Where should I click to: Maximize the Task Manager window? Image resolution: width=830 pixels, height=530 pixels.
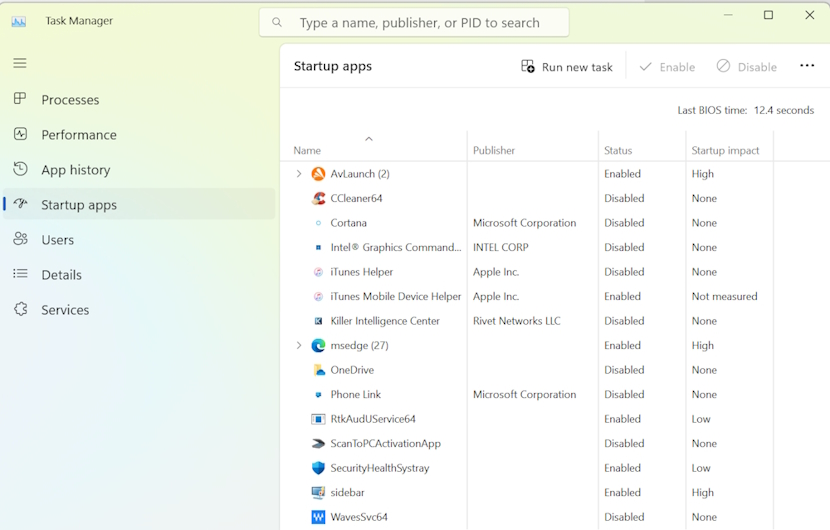click(x=768, y=15)
